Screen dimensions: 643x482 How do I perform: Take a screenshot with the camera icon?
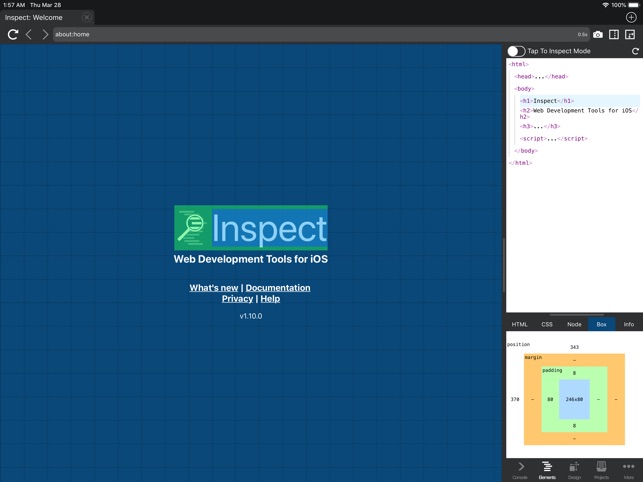[598, 34]
